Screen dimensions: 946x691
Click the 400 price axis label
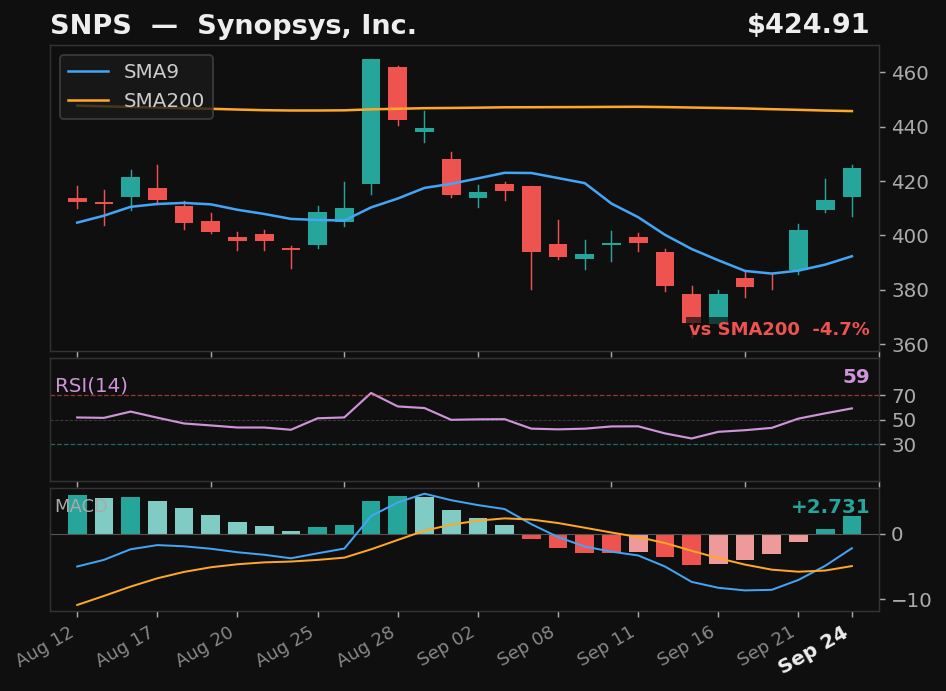tap(912, 236)
